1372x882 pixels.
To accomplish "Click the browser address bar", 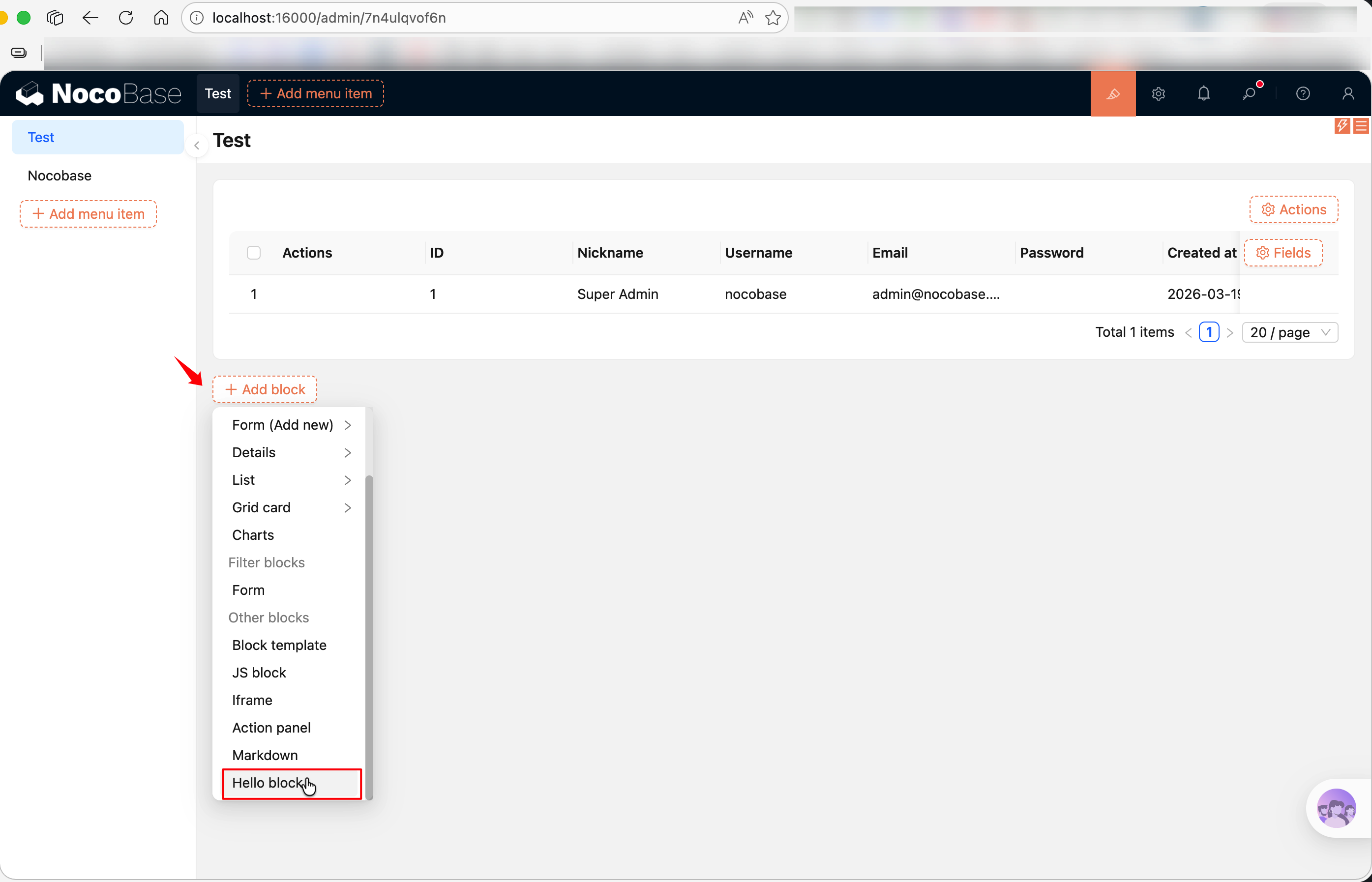I will (x=458, y=18).
